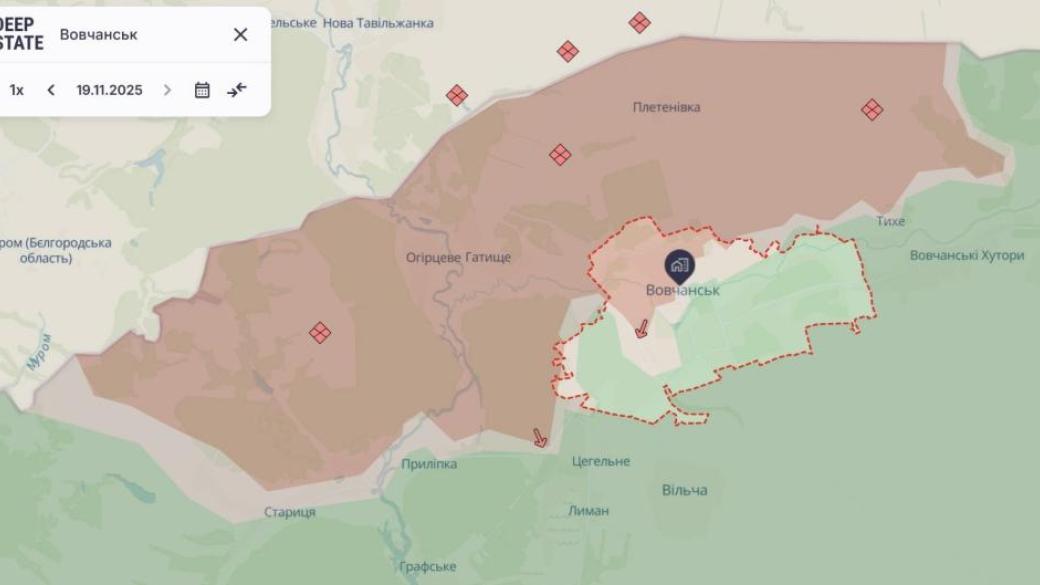This screenshot has height=585, width=1040.
Task: Go to the previous date arrow
Action: 51,90
